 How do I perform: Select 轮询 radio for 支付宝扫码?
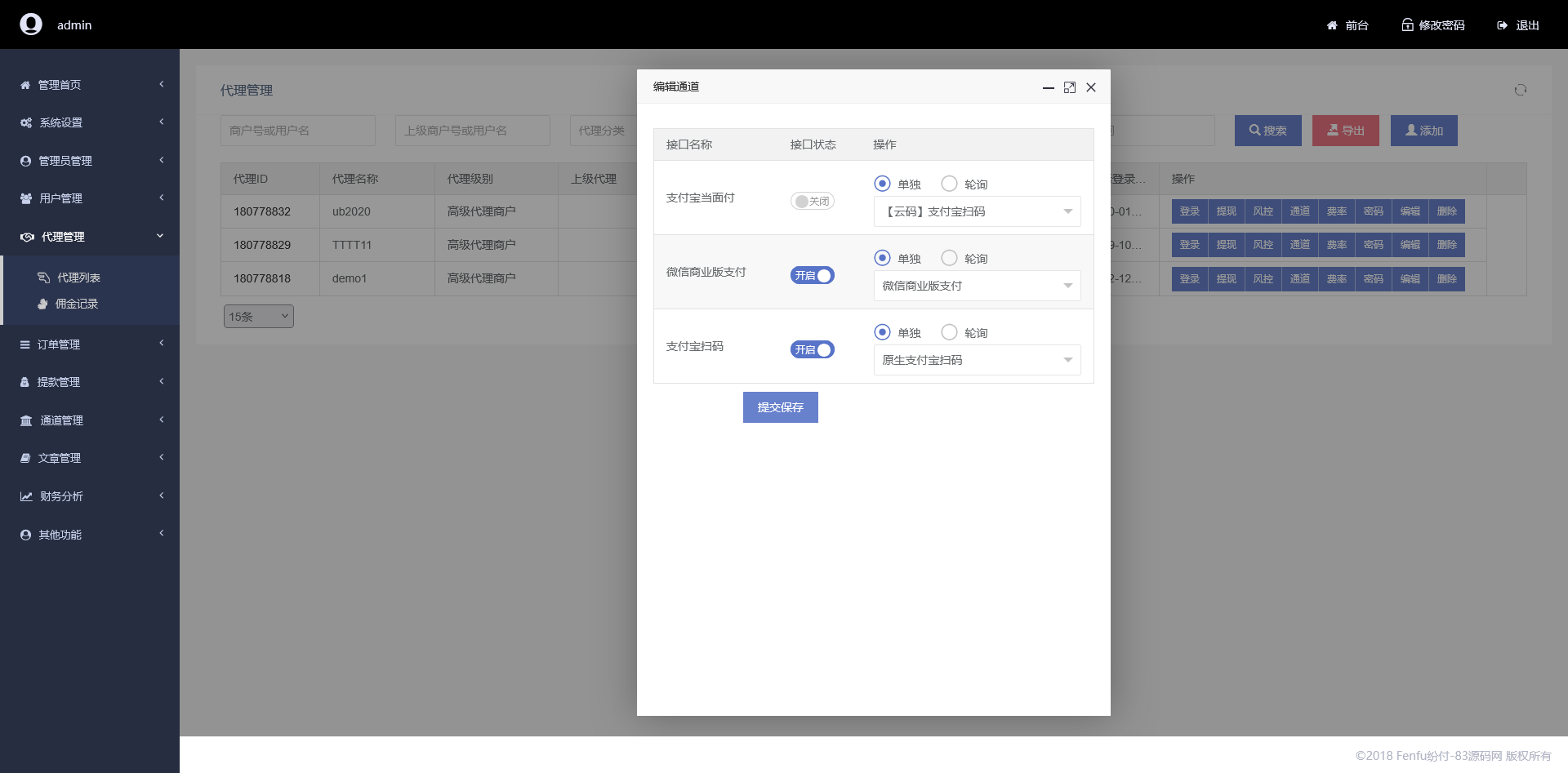[949, 332]
